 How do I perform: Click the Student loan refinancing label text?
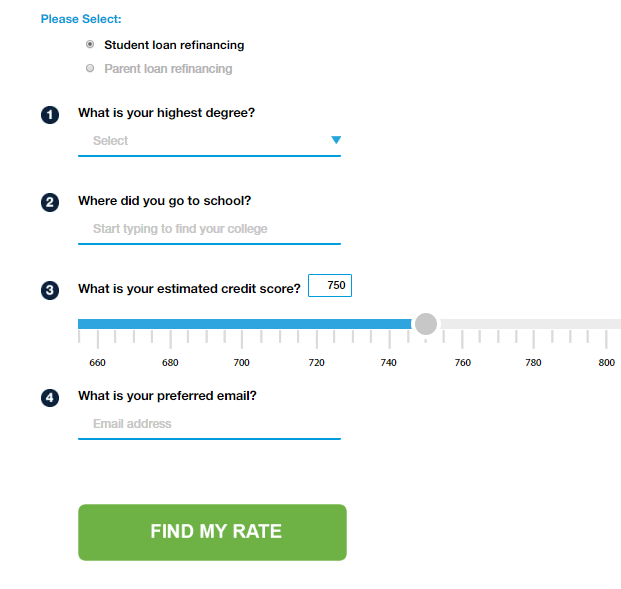click(174, 45)
